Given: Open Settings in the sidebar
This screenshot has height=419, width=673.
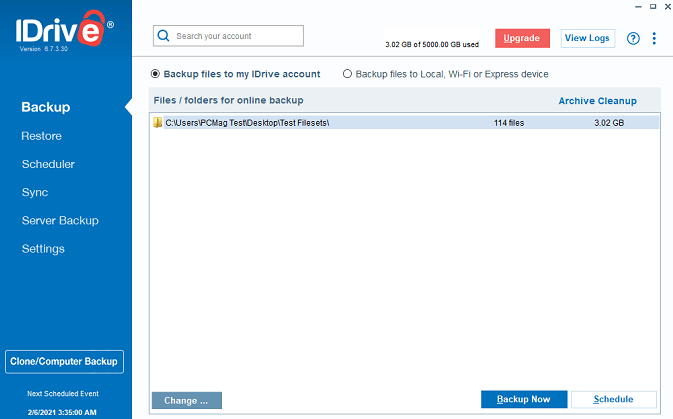Looking at the screenshot, I should click(43, 249).
